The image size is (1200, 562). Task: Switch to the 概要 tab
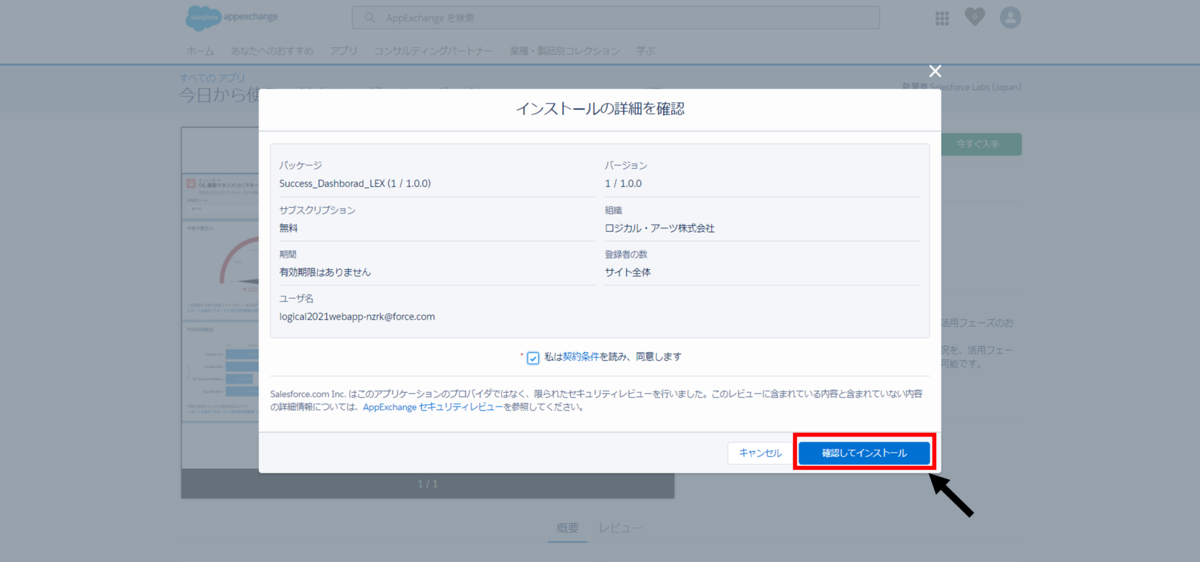click(x=567, y=528)
